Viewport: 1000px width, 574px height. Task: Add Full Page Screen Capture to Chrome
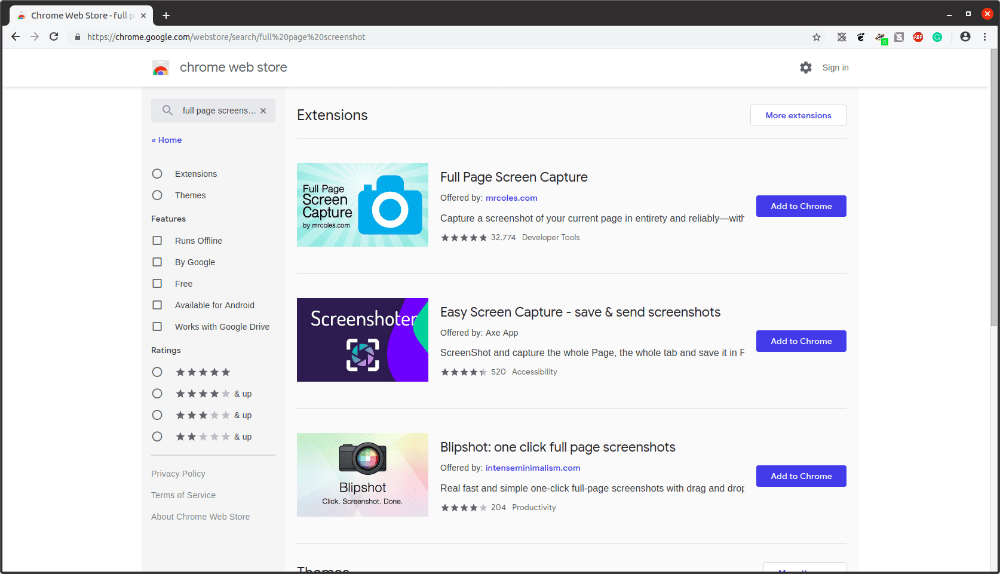[801, 206]
